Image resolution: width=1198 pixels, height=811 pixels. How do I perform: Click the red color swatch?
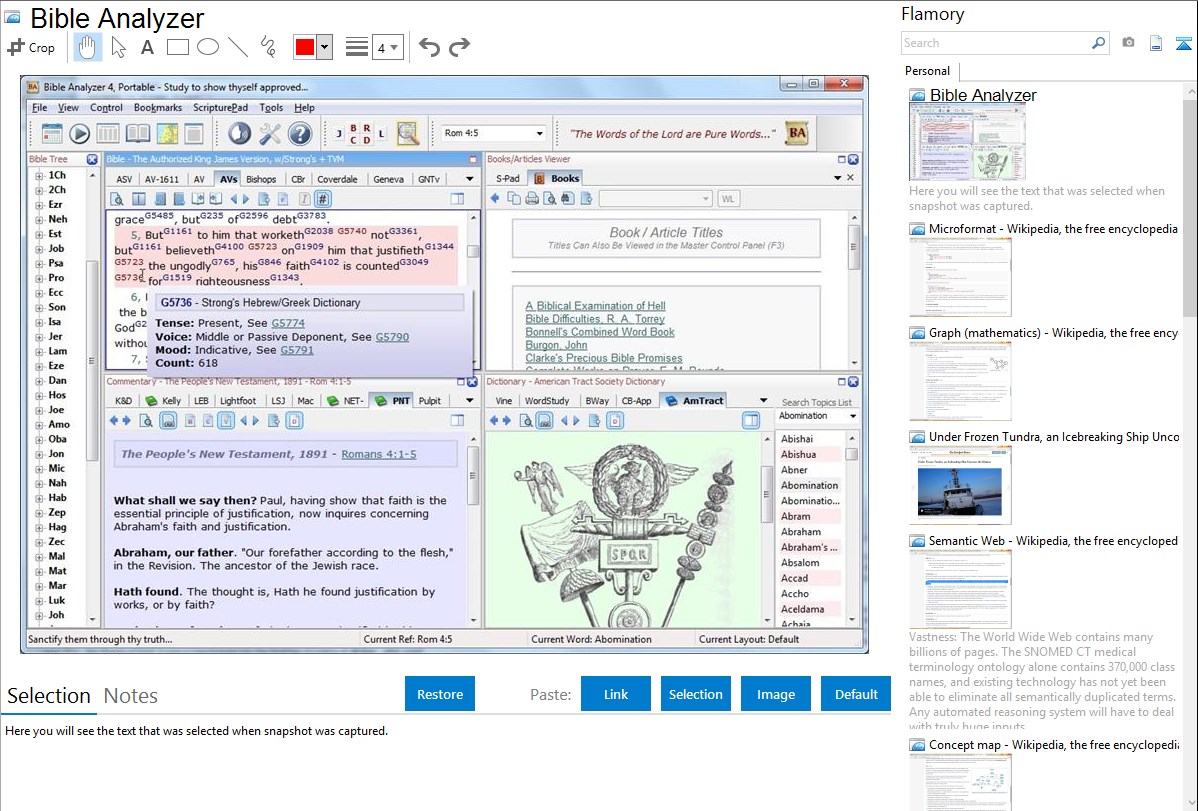pos(305,47)
